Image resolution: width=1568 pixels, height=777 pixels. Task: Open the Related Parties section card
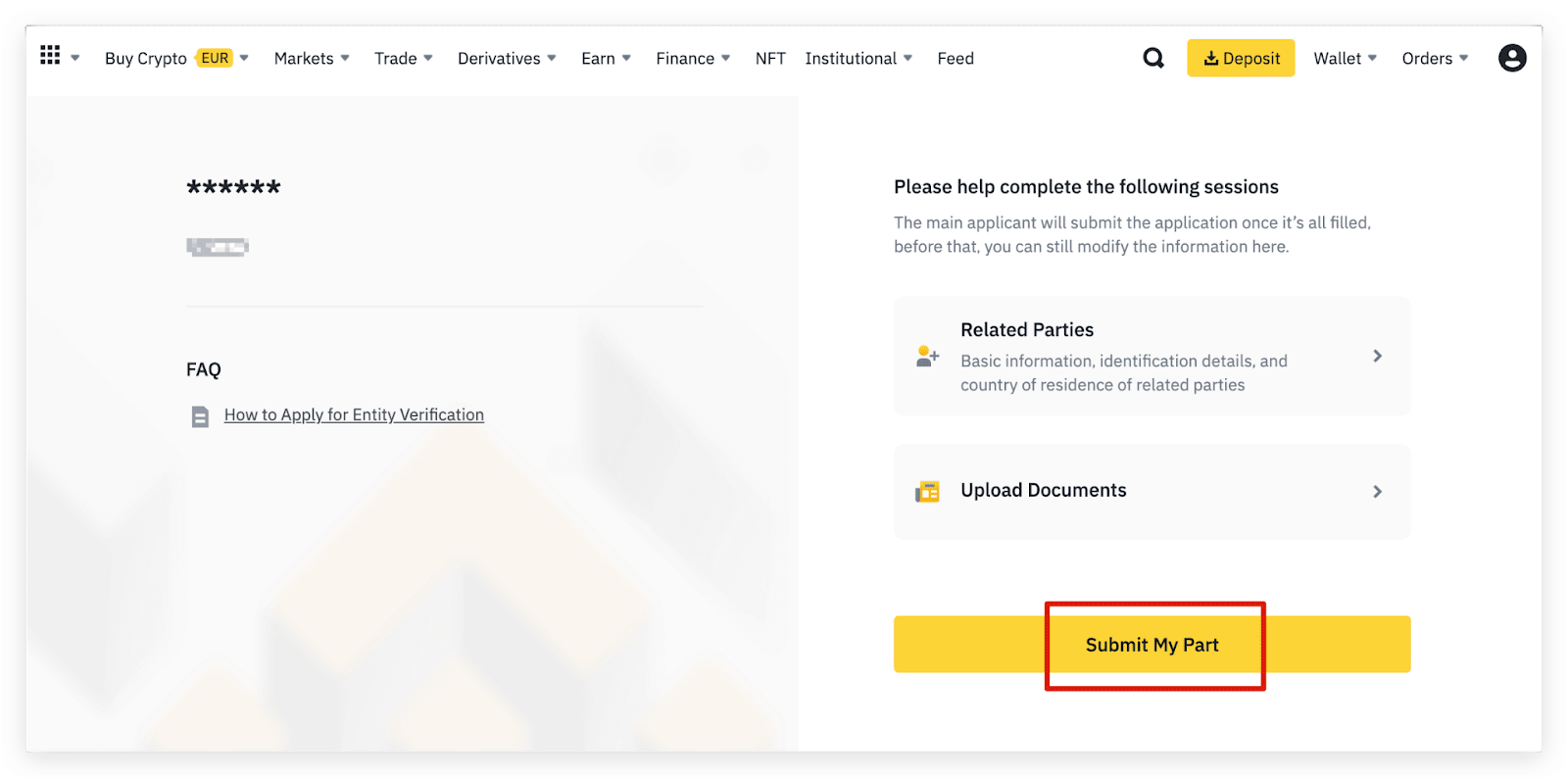[x=1151, y=357]
